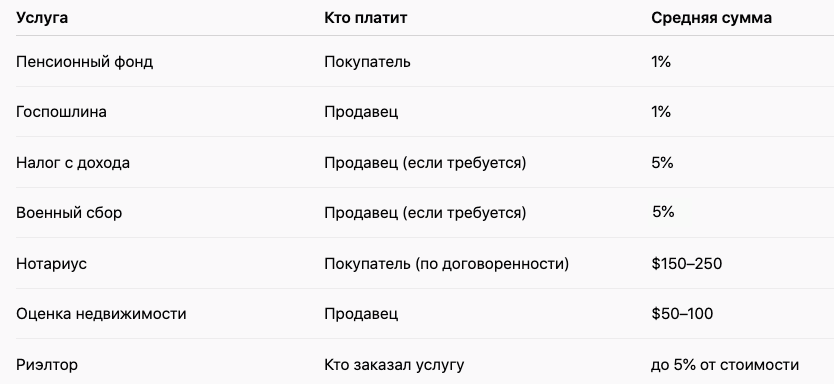Click the Кто заказал услугу cell
This screenshot has height=384, width=834.
tap(394, 365)
